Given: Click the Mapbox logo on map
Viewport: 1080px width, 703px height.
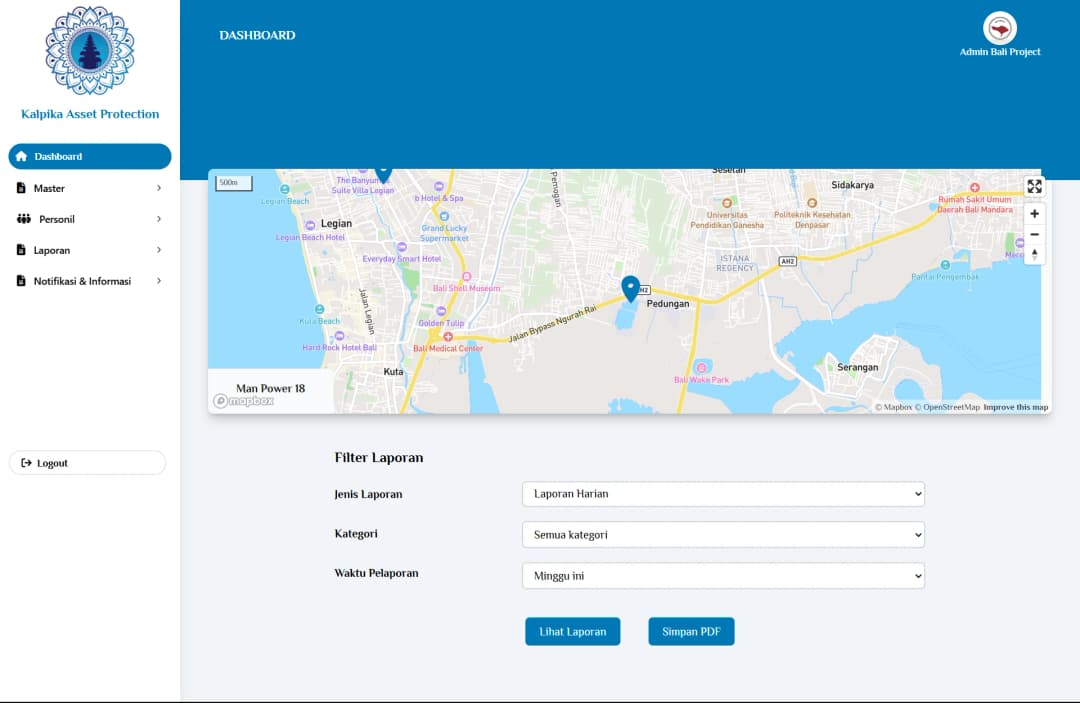Looking at the screenshot, I should 243,401.
